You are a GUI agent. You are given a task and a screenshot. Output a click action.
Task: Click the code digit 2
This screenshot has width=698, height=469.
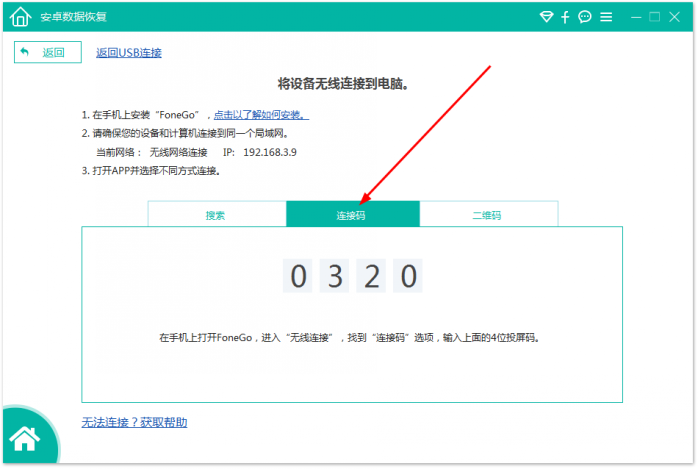point(371,276)
